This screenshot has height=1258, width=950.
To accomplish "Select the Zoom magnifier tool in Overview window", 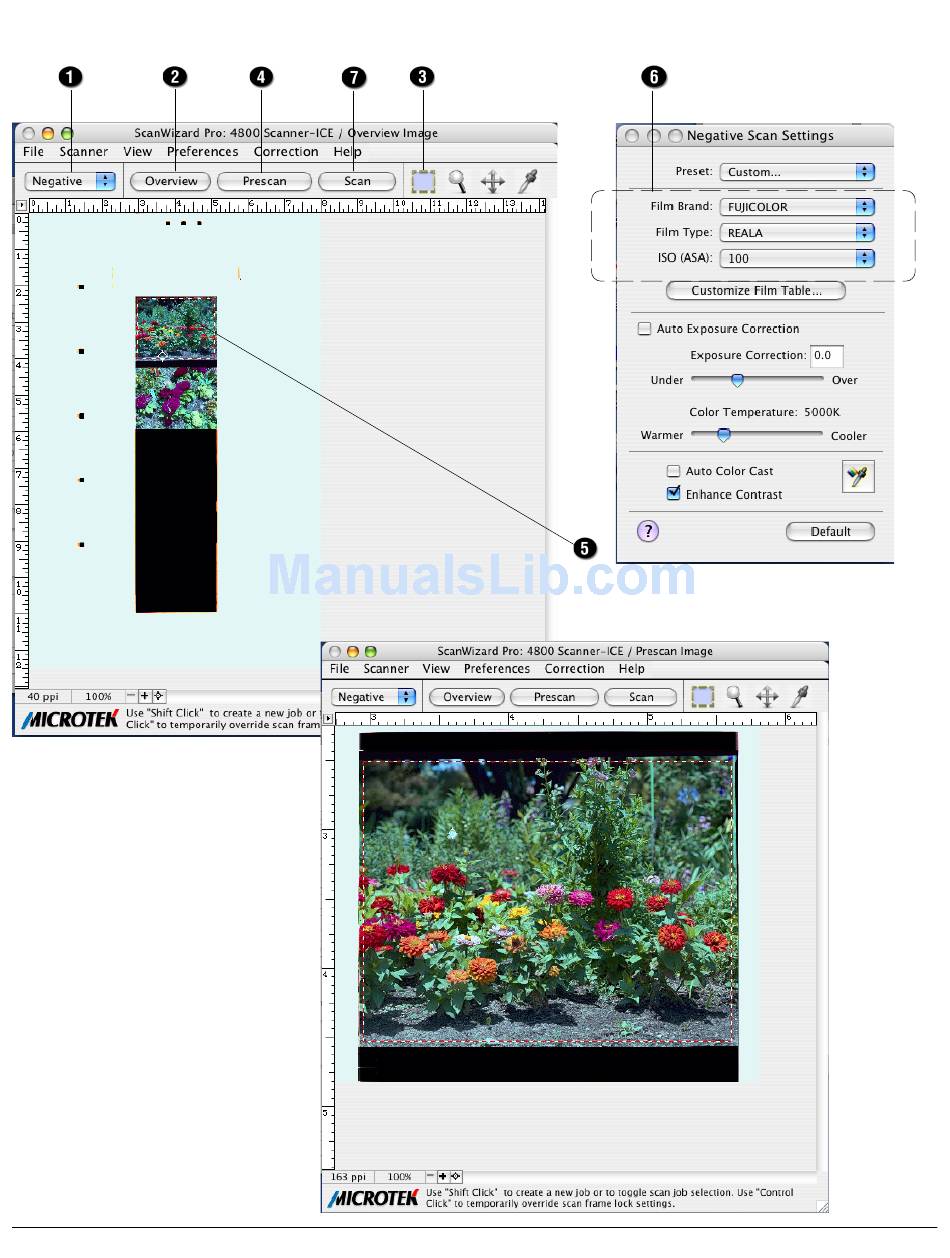I will [457, 181].
